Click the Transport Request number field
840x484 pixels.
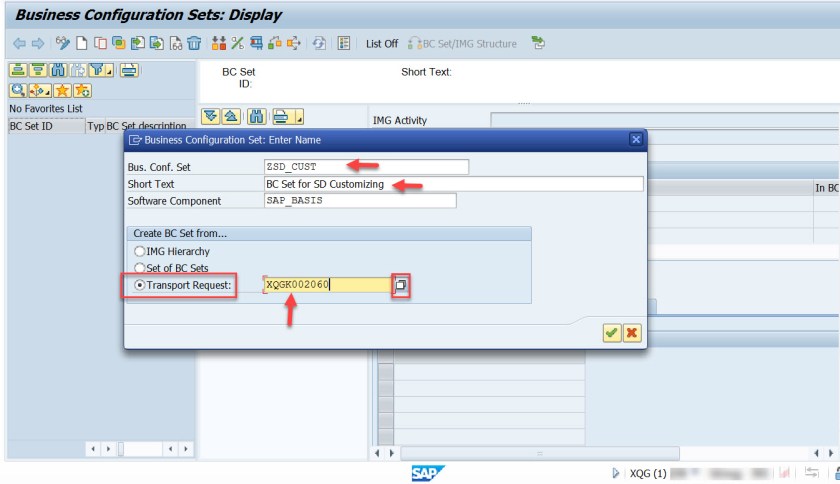(x=327, y=285)
